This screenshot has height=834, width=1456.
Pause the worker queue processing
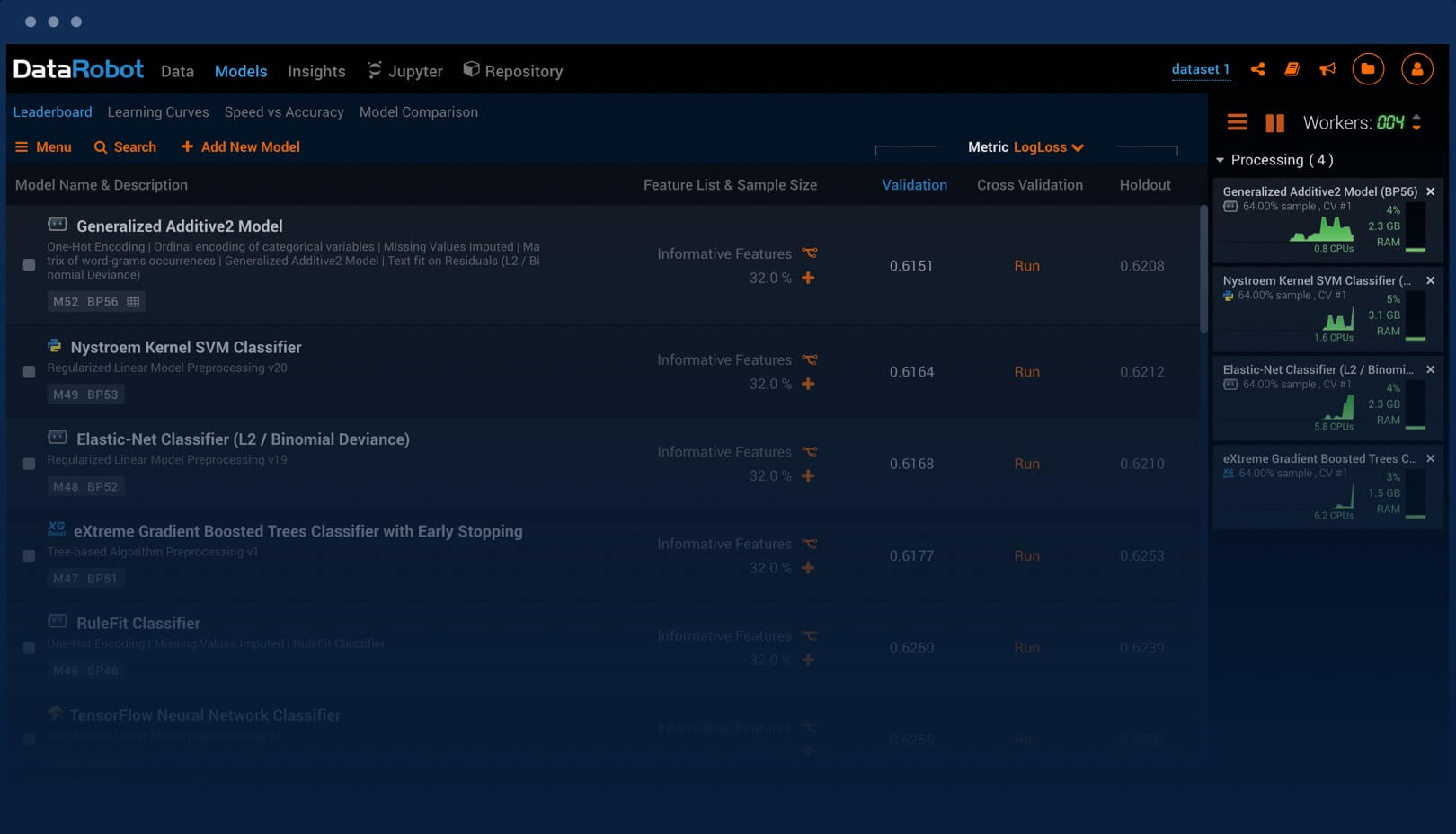[x=1274, y=123]
